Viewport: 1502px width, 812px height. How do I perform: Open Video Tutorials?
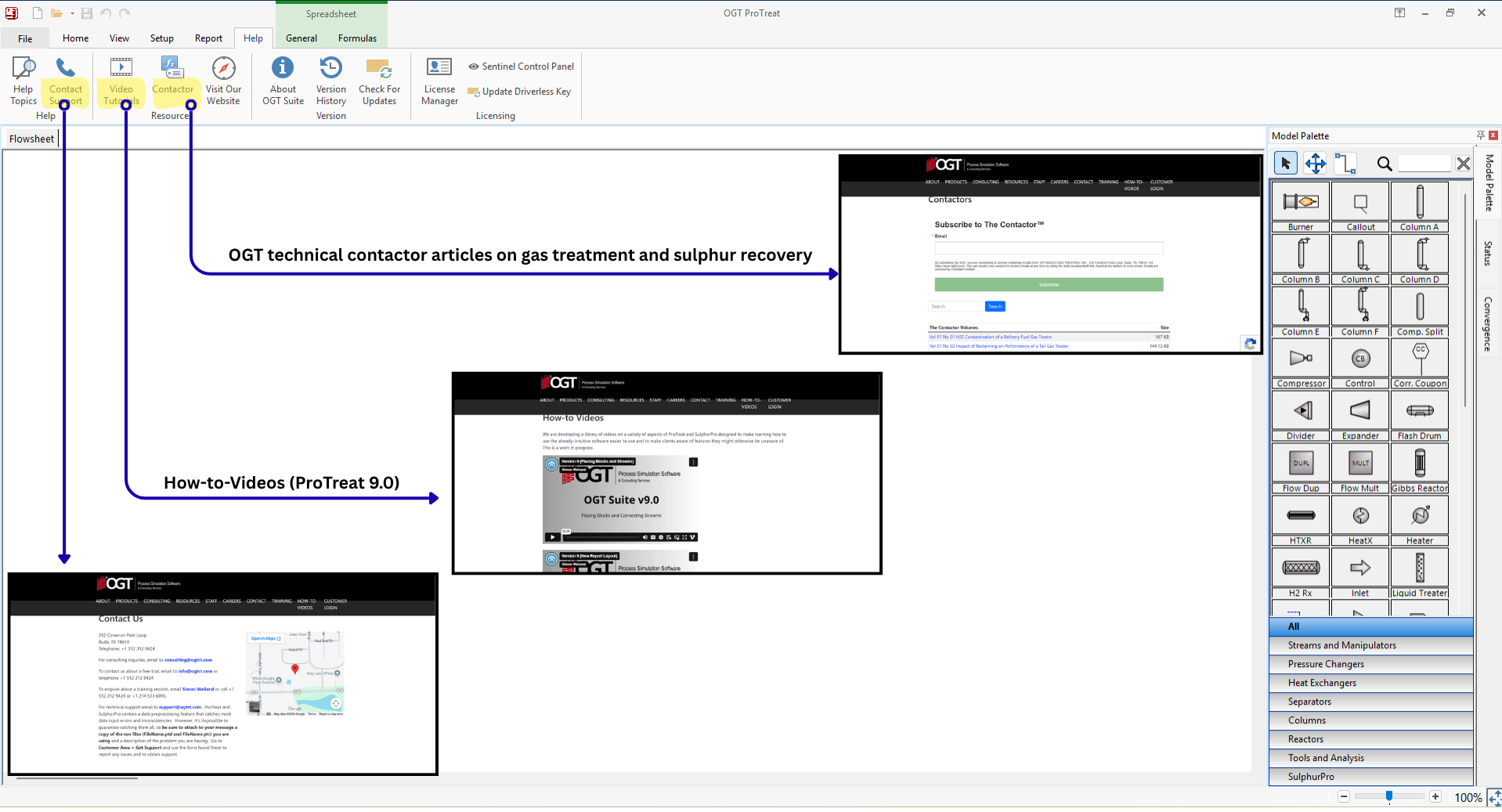(121, 81)
